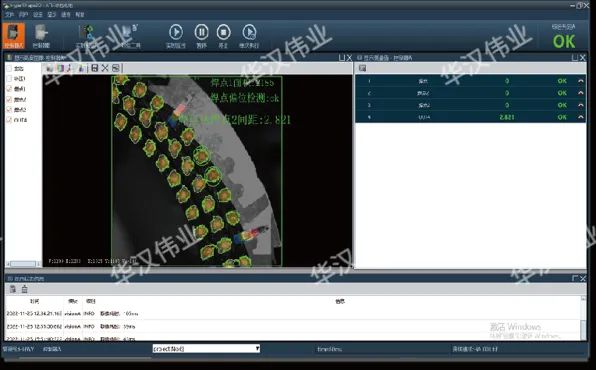
Task: Click the floppy disk save icon above image
Action: pyautogui.click(x=95, y=68)
